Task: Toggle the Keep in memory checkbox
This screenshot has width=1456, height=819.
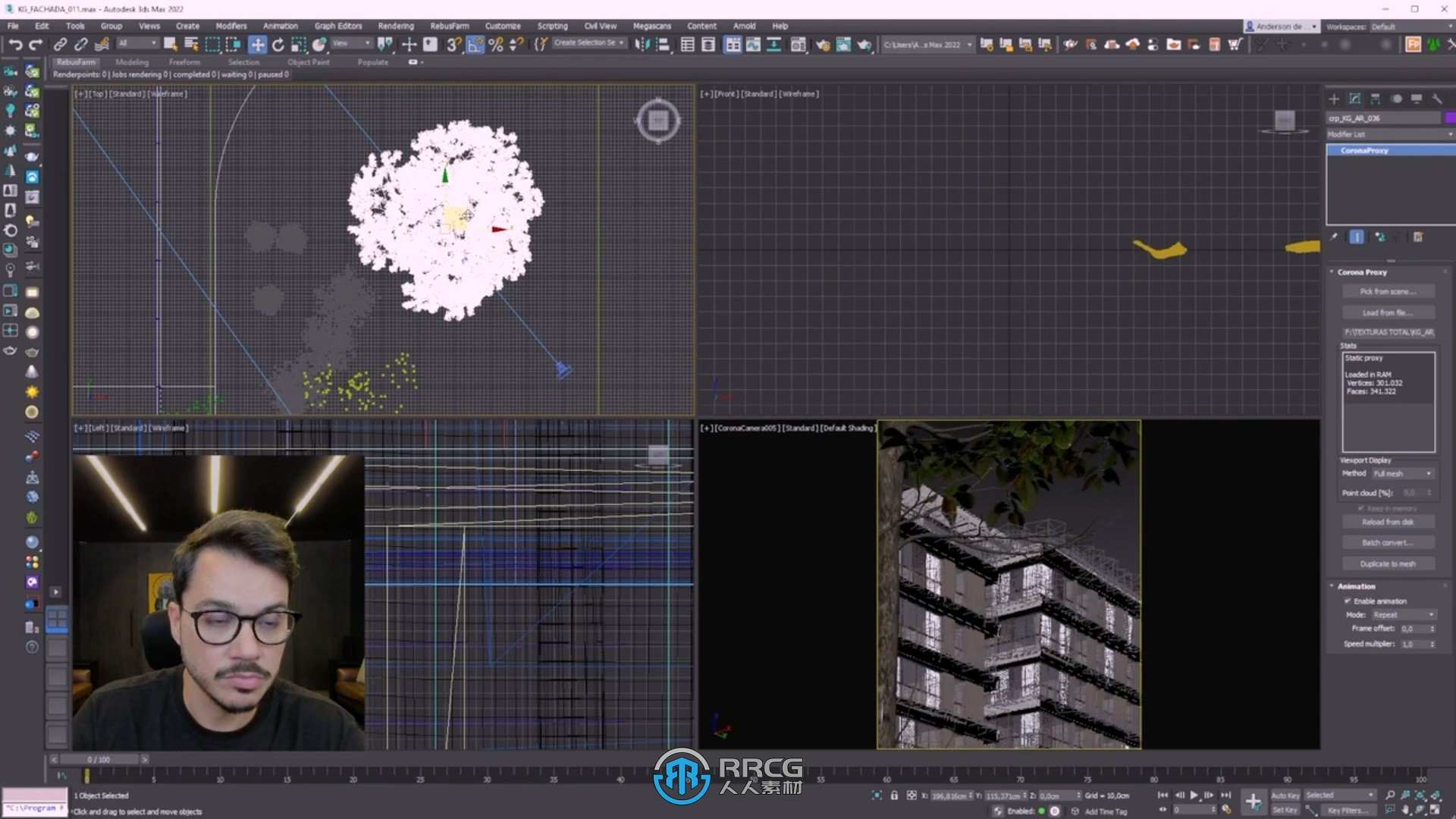Action: click(x=1362, y=508)
